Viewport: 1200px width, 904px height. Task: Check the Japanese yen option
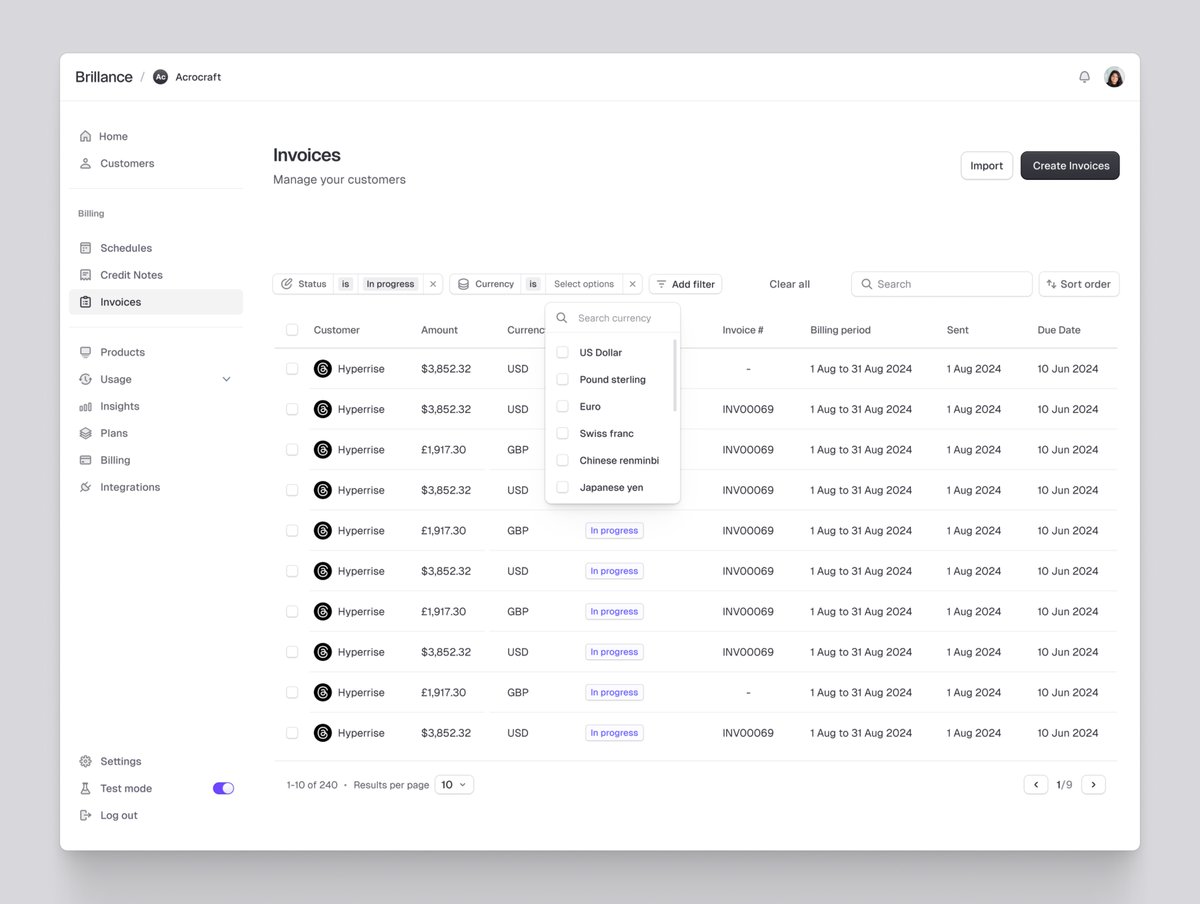(x=562, y=487)
